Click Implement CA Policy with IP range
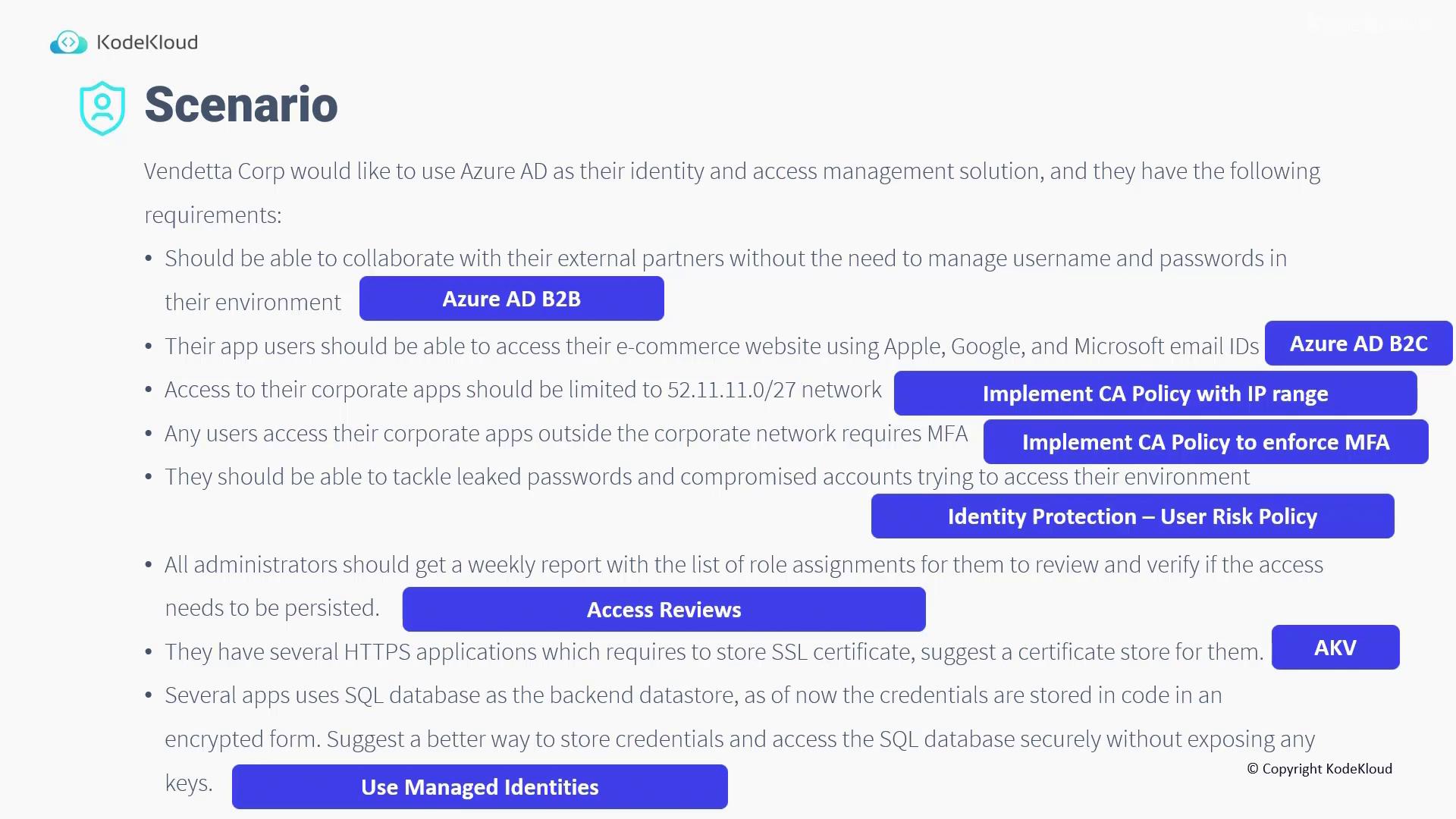Image resolution: width=1456 pixels, height=819 pixels. point(1155,394)
